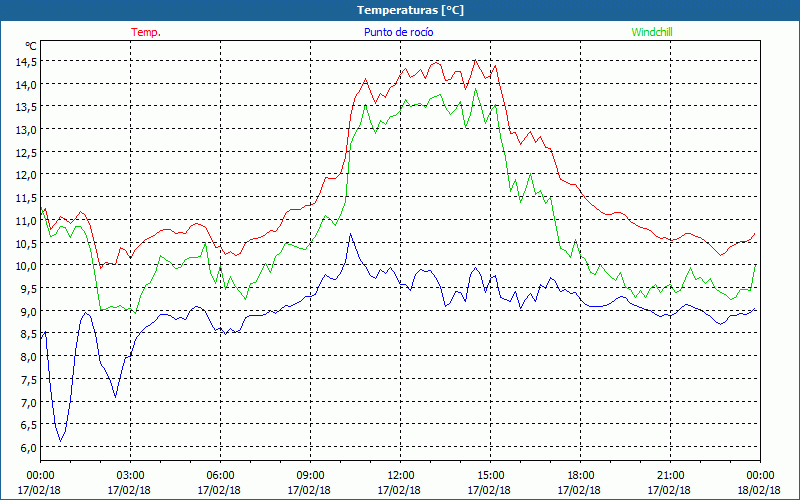The image size is (800, 500).
Task: Click the 03:00 time axis label
Action: [x=130, y=476]
